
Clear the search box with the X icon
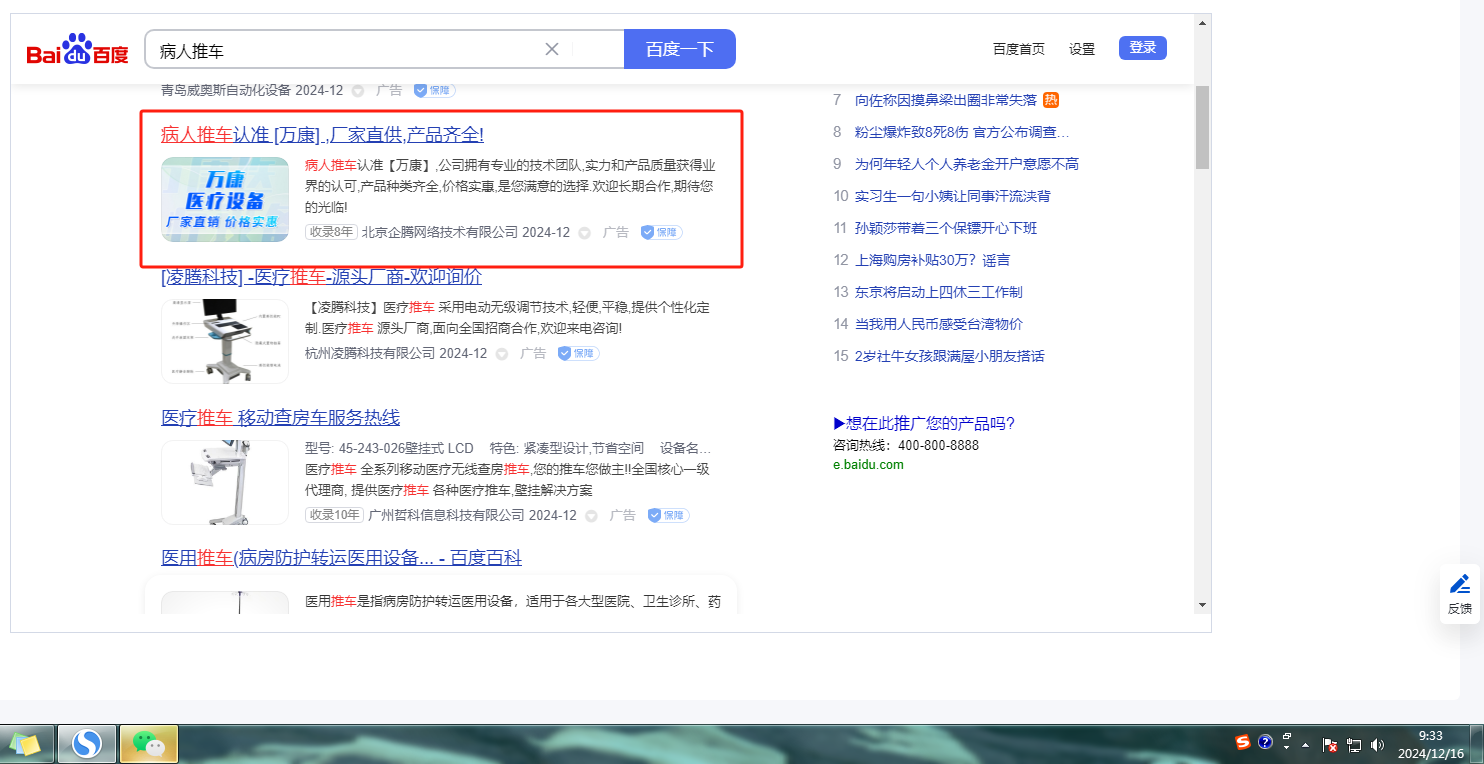(x=551, y=49)
